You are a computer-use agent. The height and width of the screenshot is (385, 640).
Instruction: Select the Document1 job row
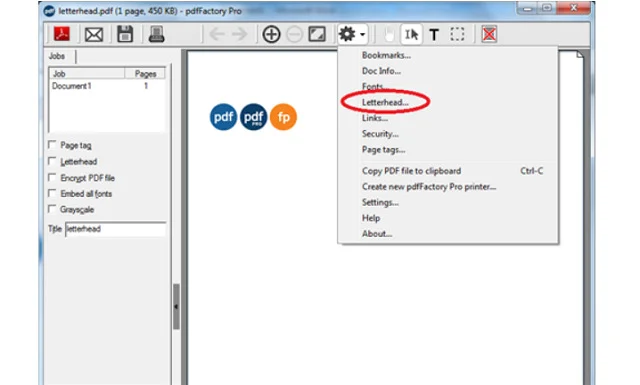pyautogui.click(x=107, y=86)
